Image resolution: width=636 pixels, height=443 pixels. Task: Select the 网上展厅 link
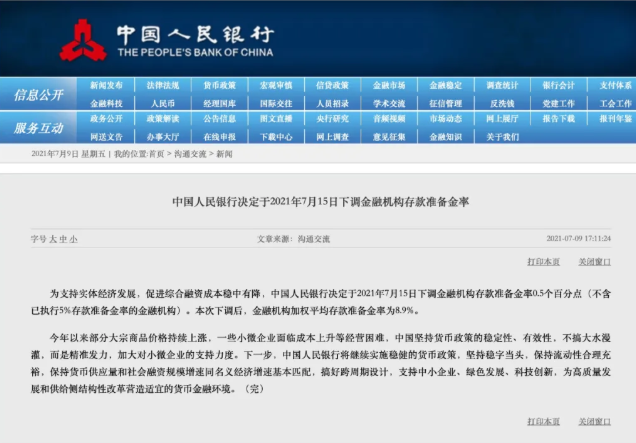(x=502, y=119)
